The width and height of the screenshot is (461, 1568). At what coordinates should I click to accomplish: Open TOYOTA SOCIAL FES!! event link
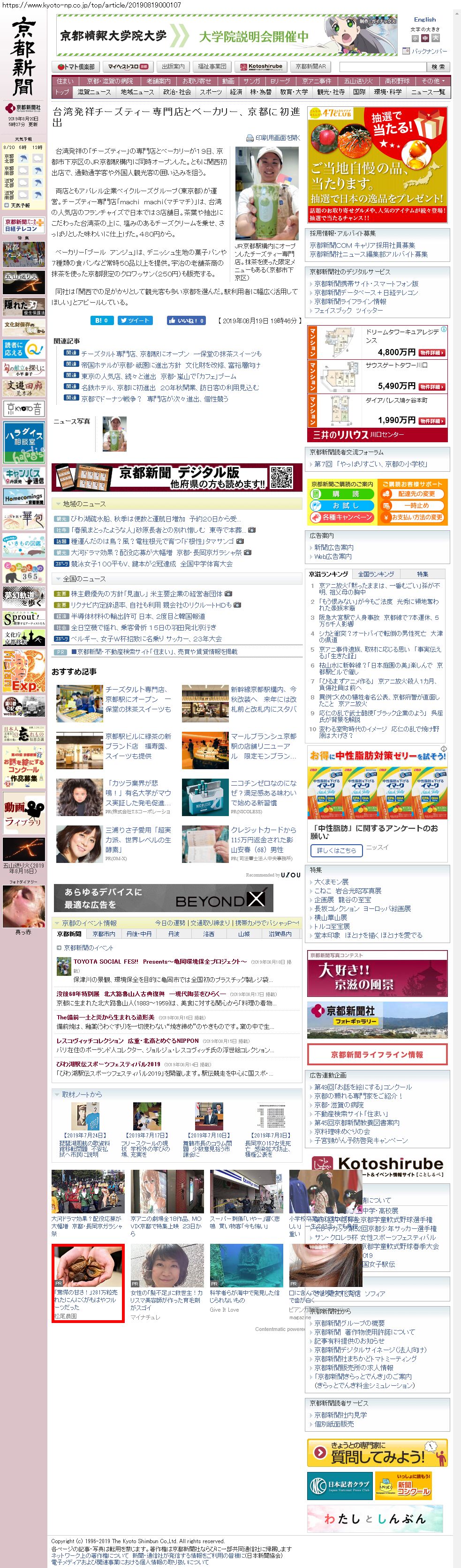160,961
